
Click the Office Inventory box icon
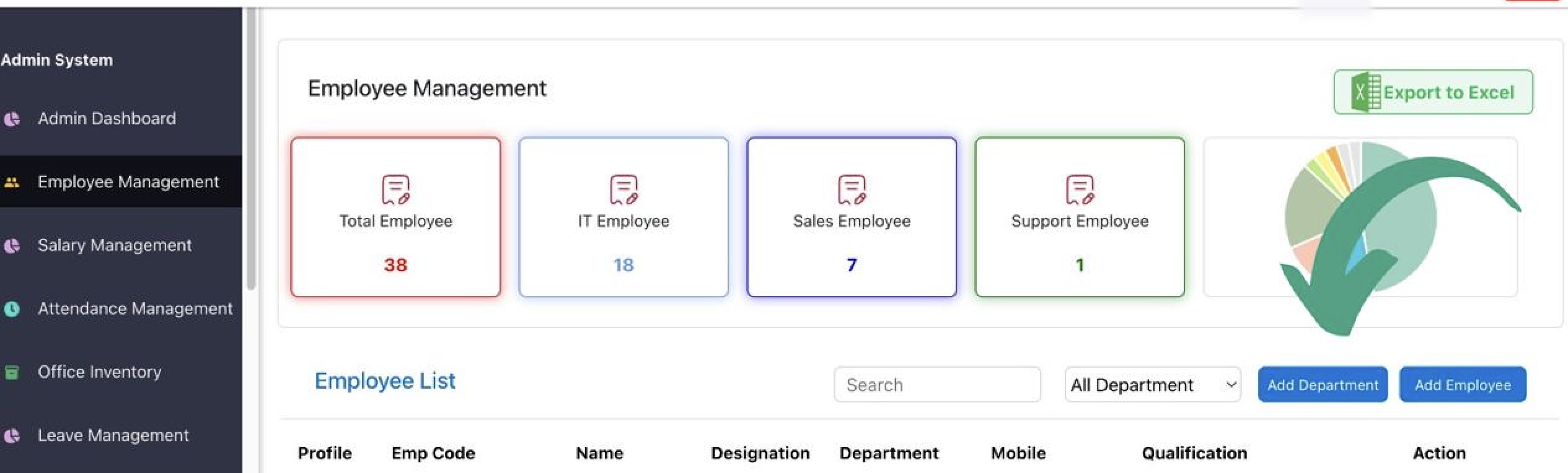[12, 372]
